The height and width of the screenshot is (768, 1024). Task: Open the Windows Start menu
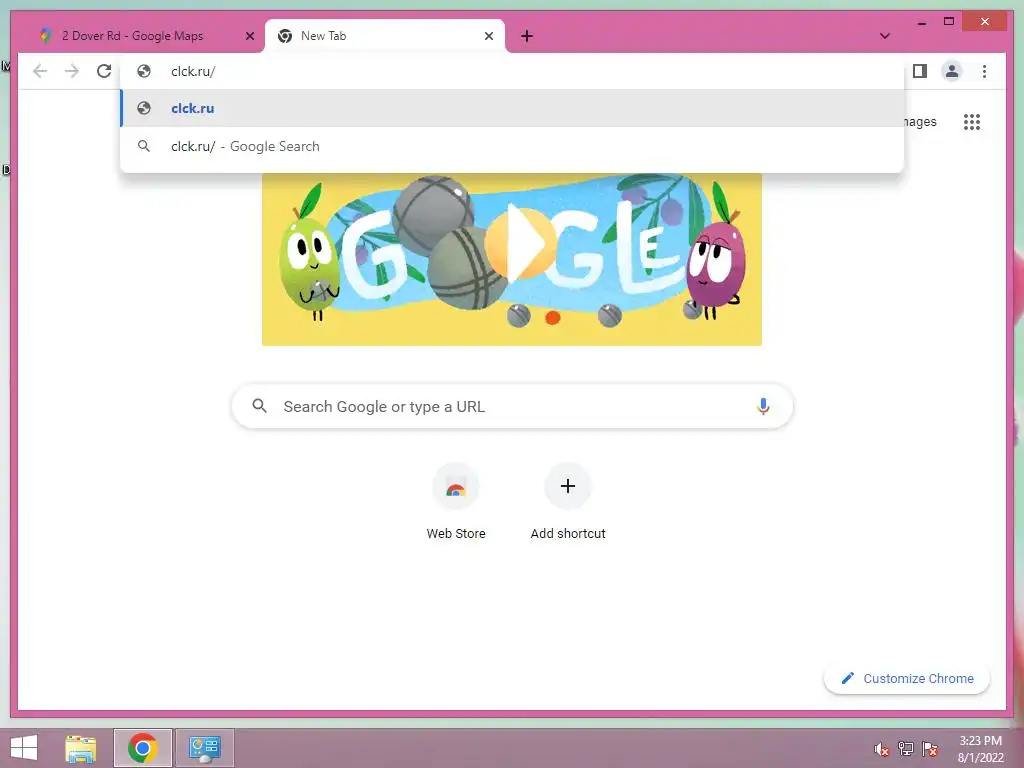coord(24,748)
